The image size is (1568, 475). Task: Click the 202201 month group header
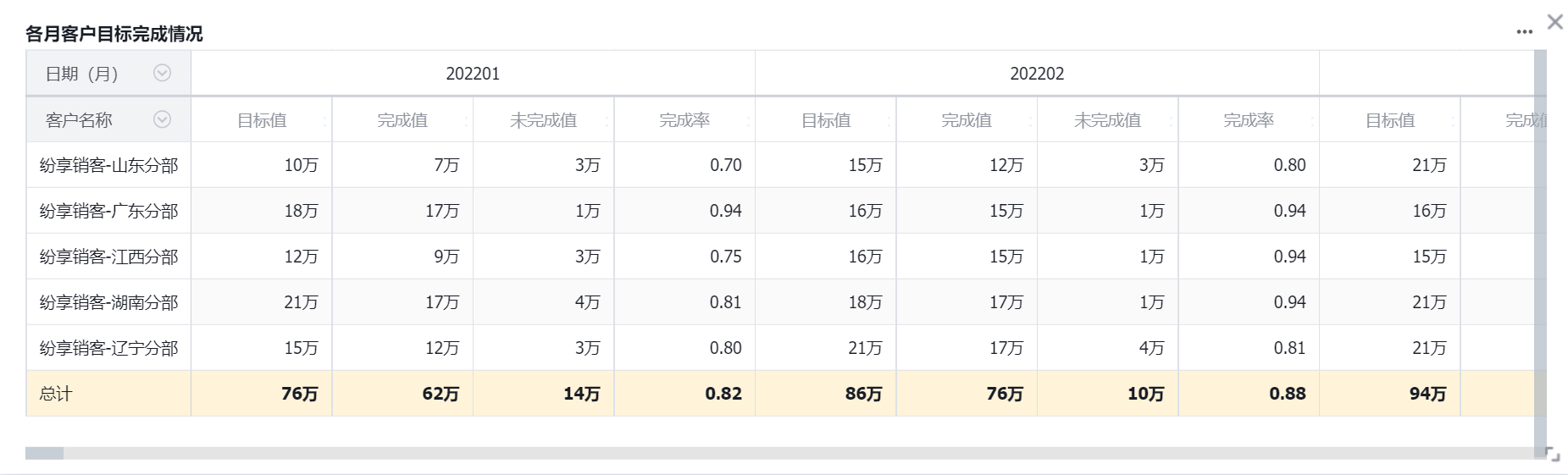[x=473, y=74]
